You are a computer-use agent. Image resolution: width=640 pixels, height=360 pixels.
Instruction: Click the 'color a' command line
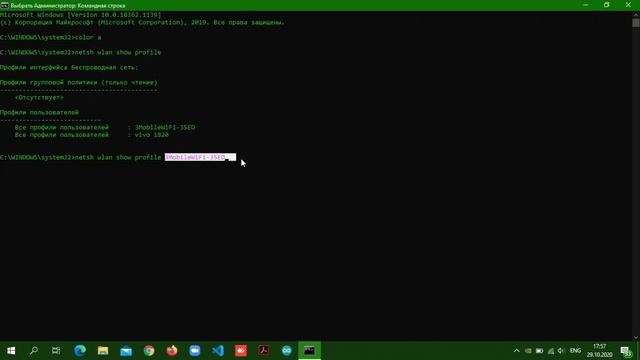tap(50, 38)
